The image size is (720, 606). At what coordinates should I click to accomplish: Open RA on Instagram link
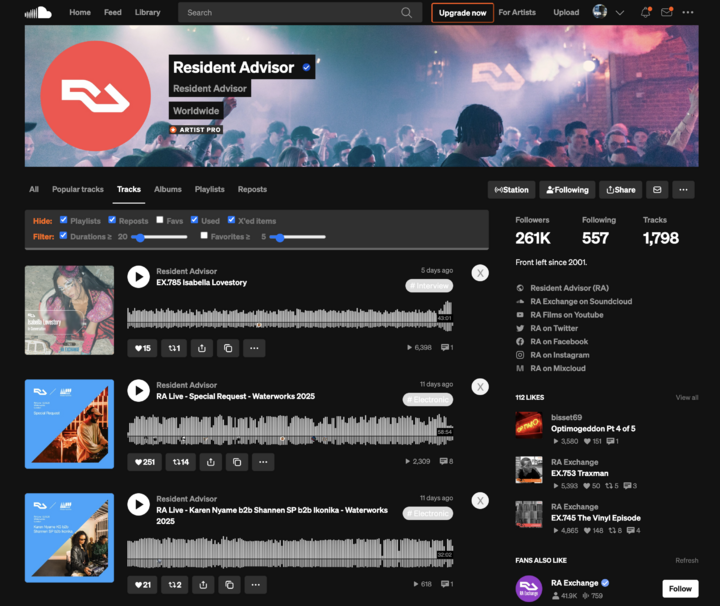click(x=559, y=355)
